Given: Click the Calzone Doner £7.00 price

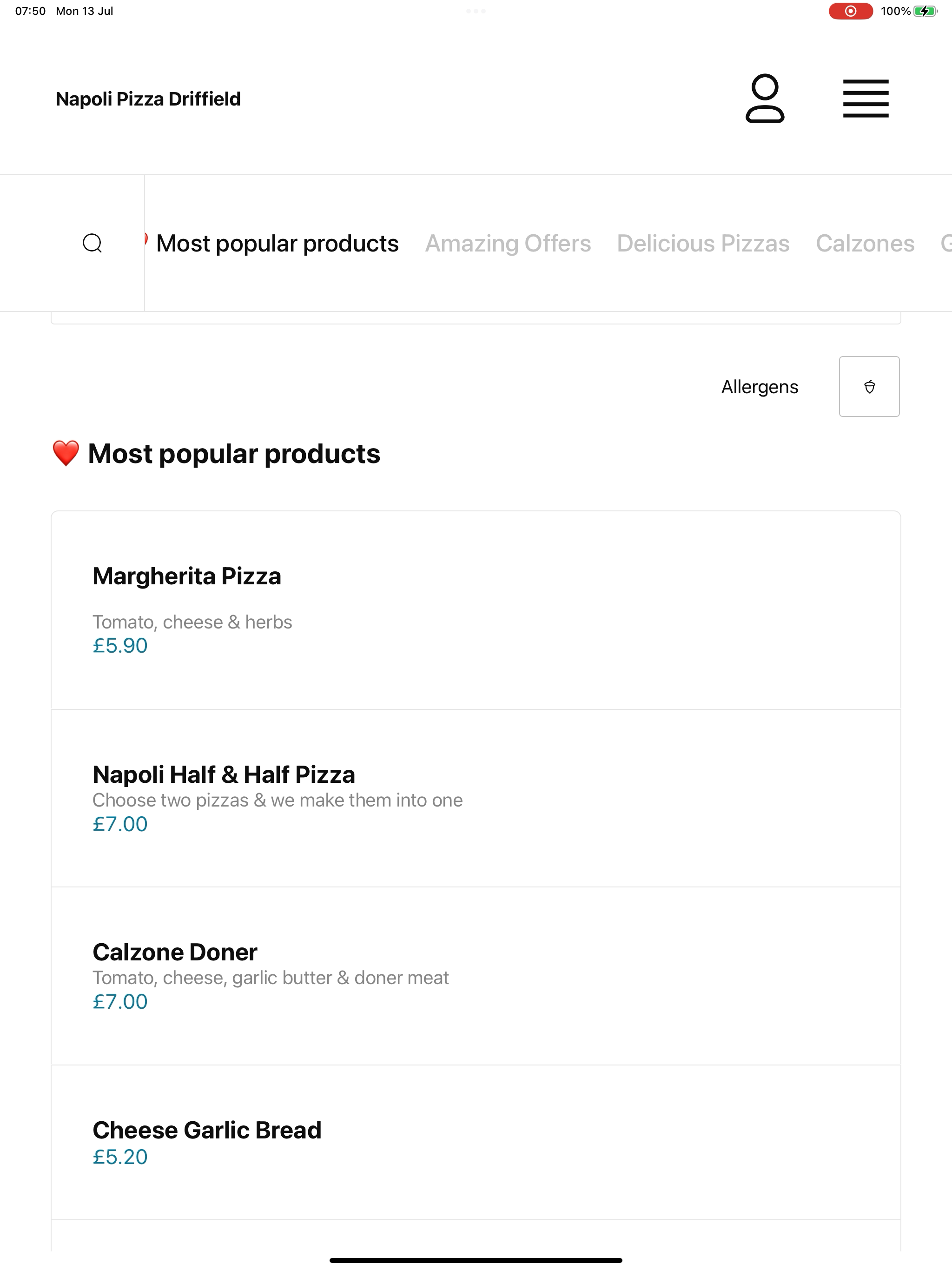Looking at the screenshot, I should [120, 1001].
